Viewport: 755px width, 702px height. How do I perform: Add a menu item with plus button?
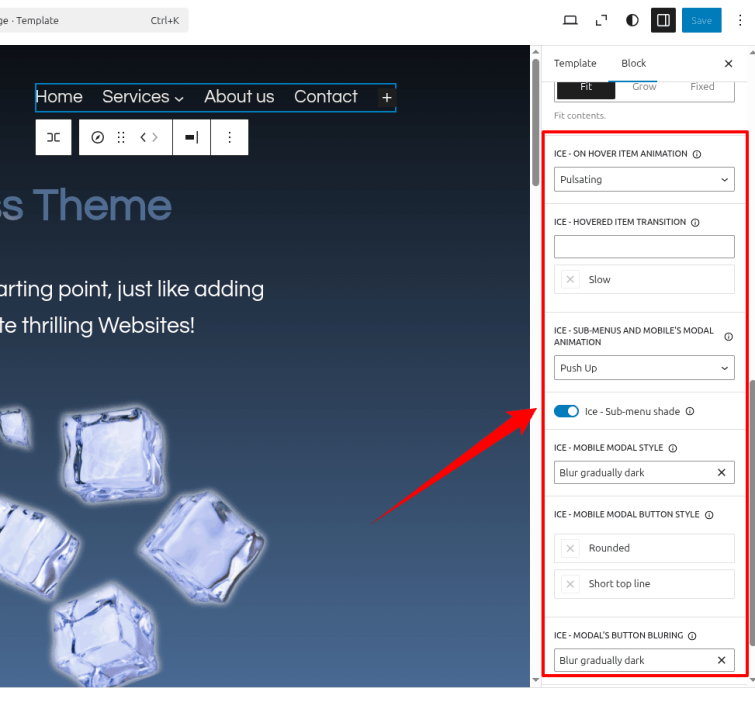point(387,98)
